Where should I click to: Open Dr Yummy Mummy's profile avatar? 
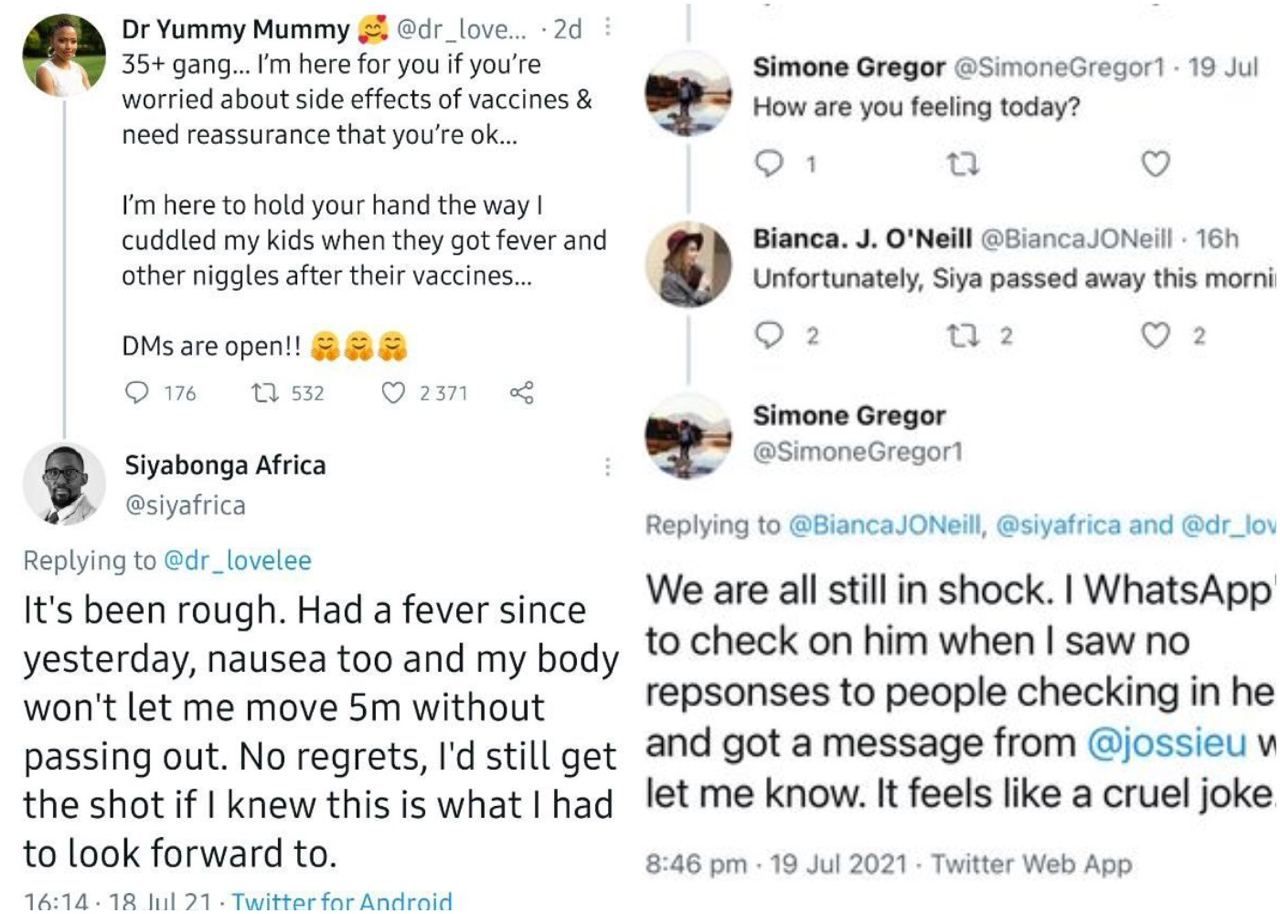(64, 55)
